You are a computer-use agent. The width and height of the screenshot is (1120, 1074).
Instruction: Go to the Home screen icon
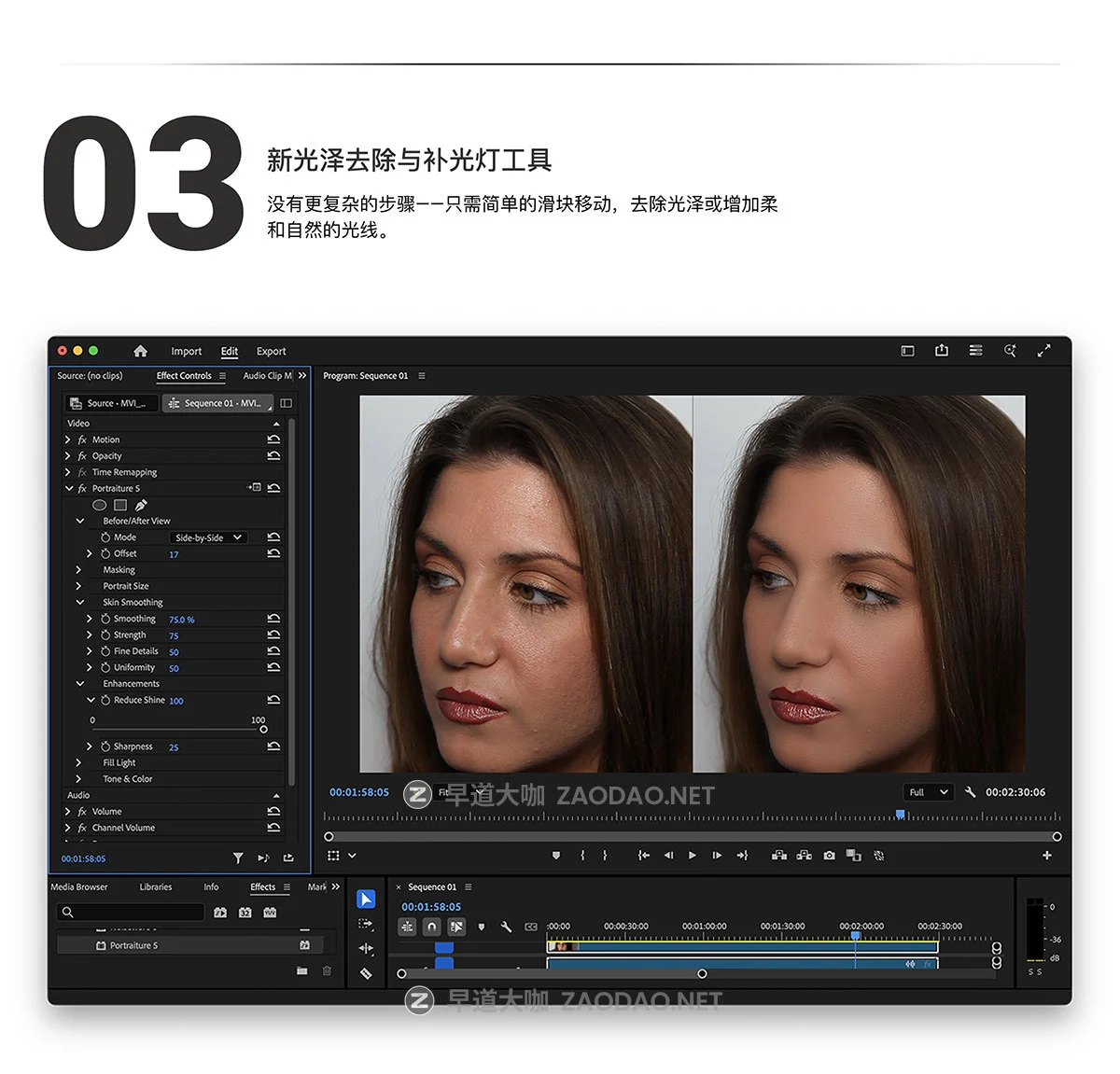click(140, 351)
